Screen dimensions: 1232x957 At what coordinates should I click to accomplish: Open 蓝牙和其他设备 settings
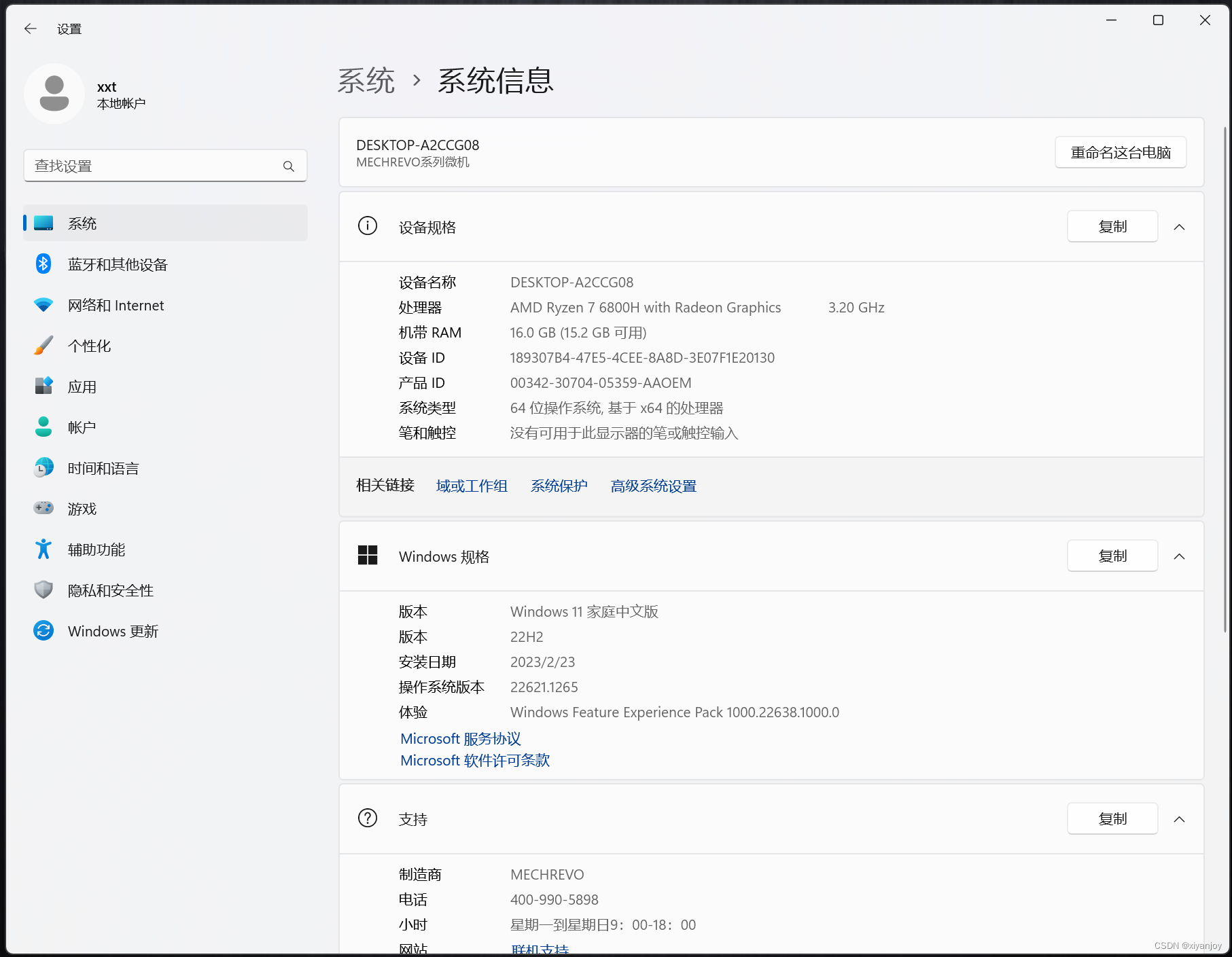pyautogui.click(x=165, y=264)
